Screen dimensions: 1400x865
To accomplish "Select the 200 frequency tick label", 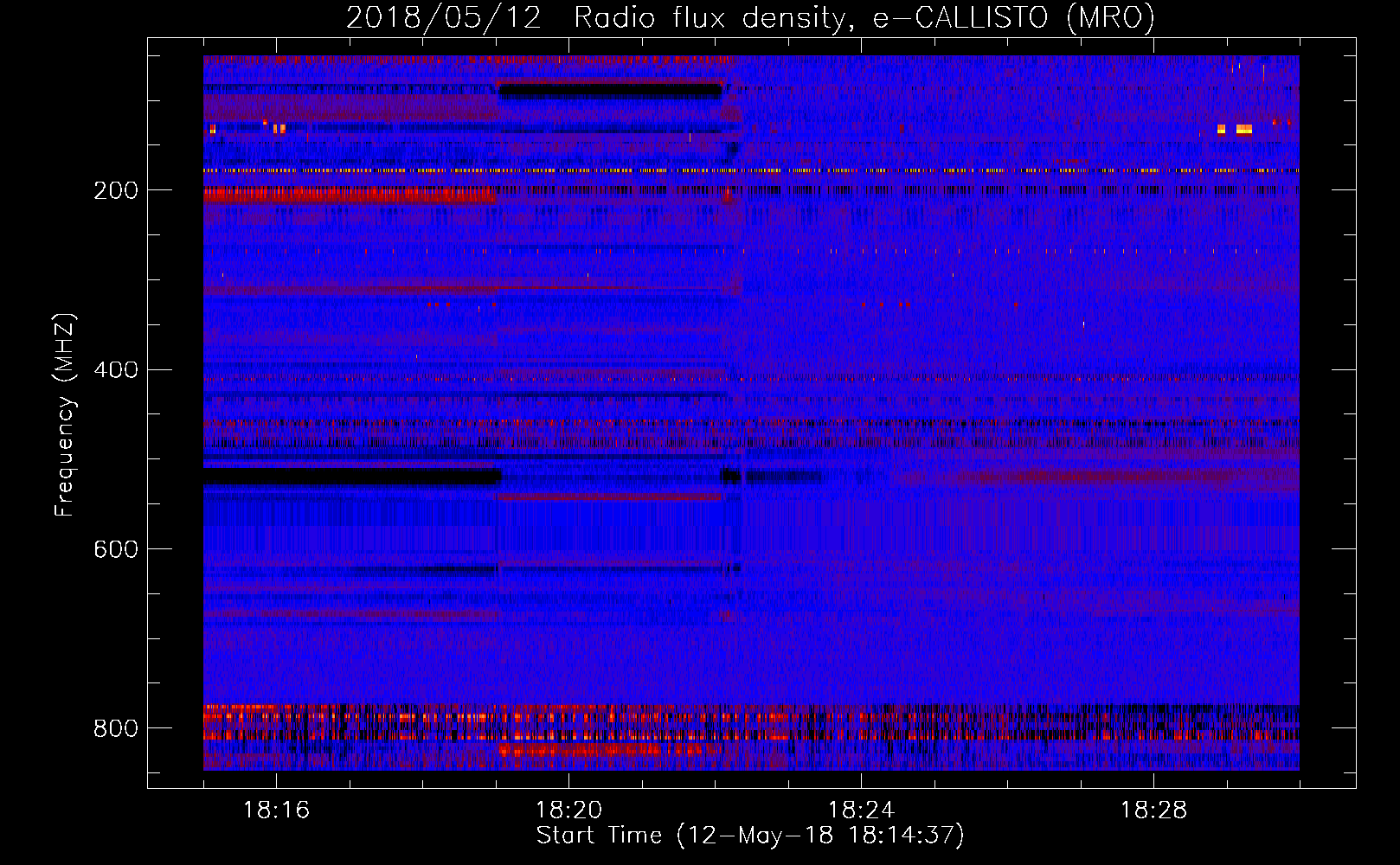I will click(116, 190).
